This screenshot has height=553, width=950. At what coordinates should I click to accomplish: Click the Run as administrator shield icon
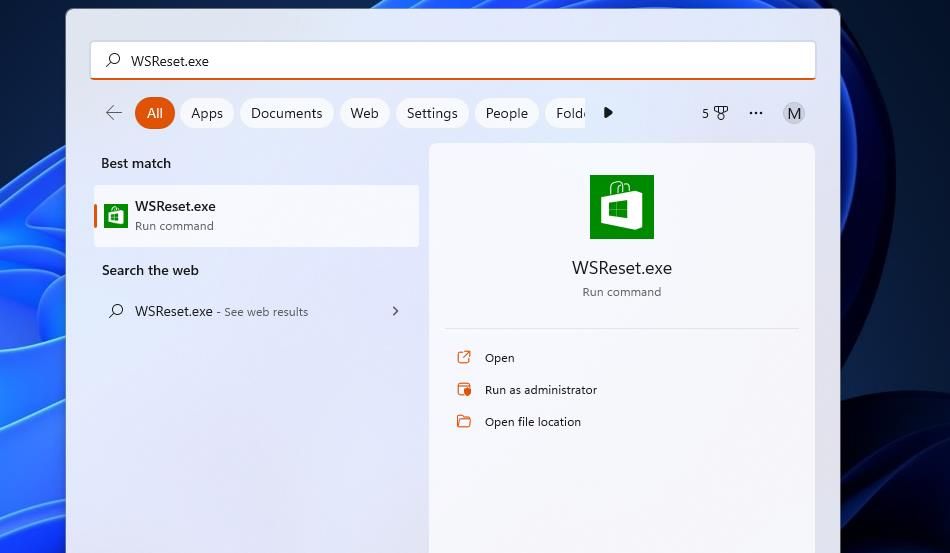463,389
